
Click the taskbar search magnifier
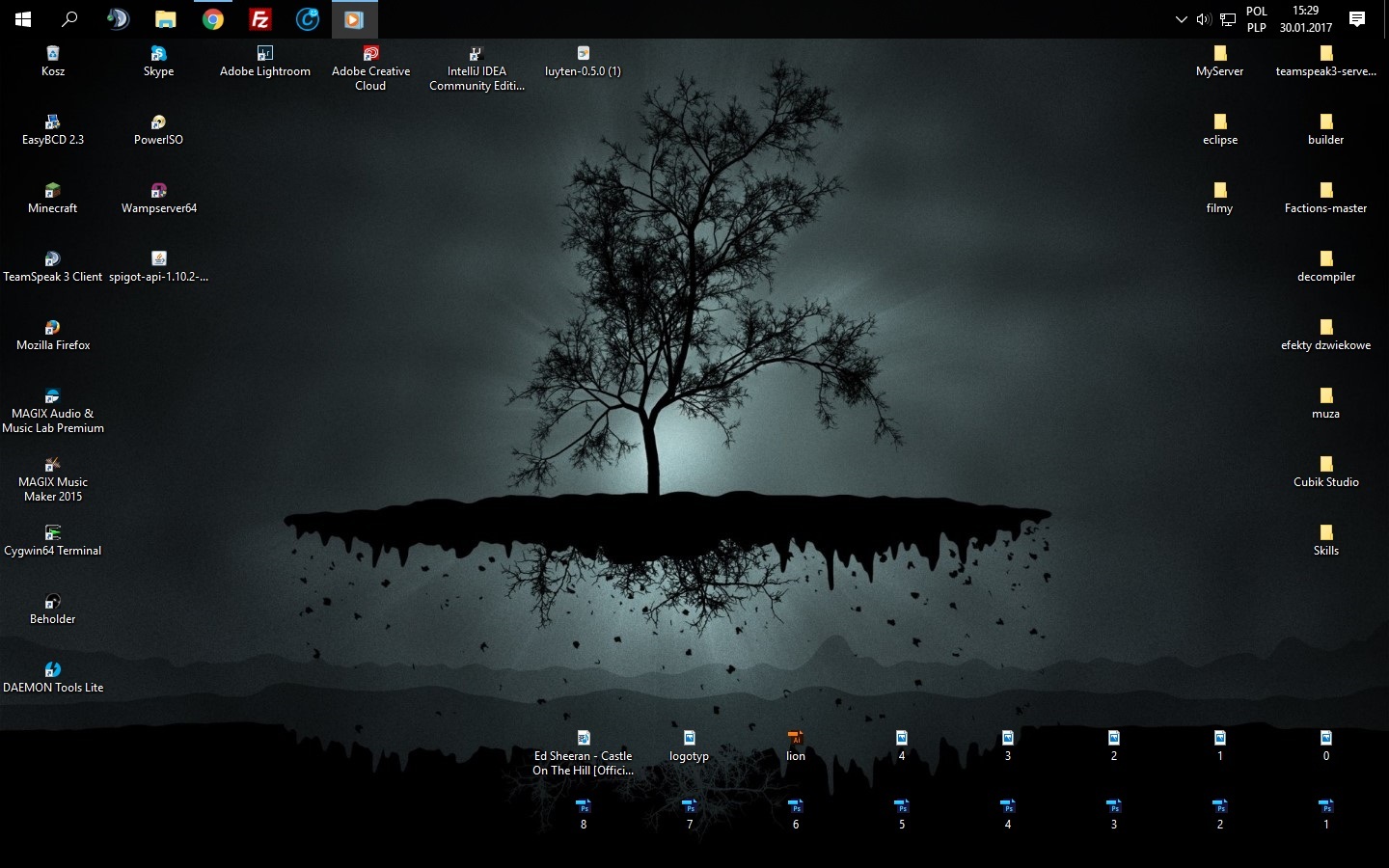pos(69,19)
